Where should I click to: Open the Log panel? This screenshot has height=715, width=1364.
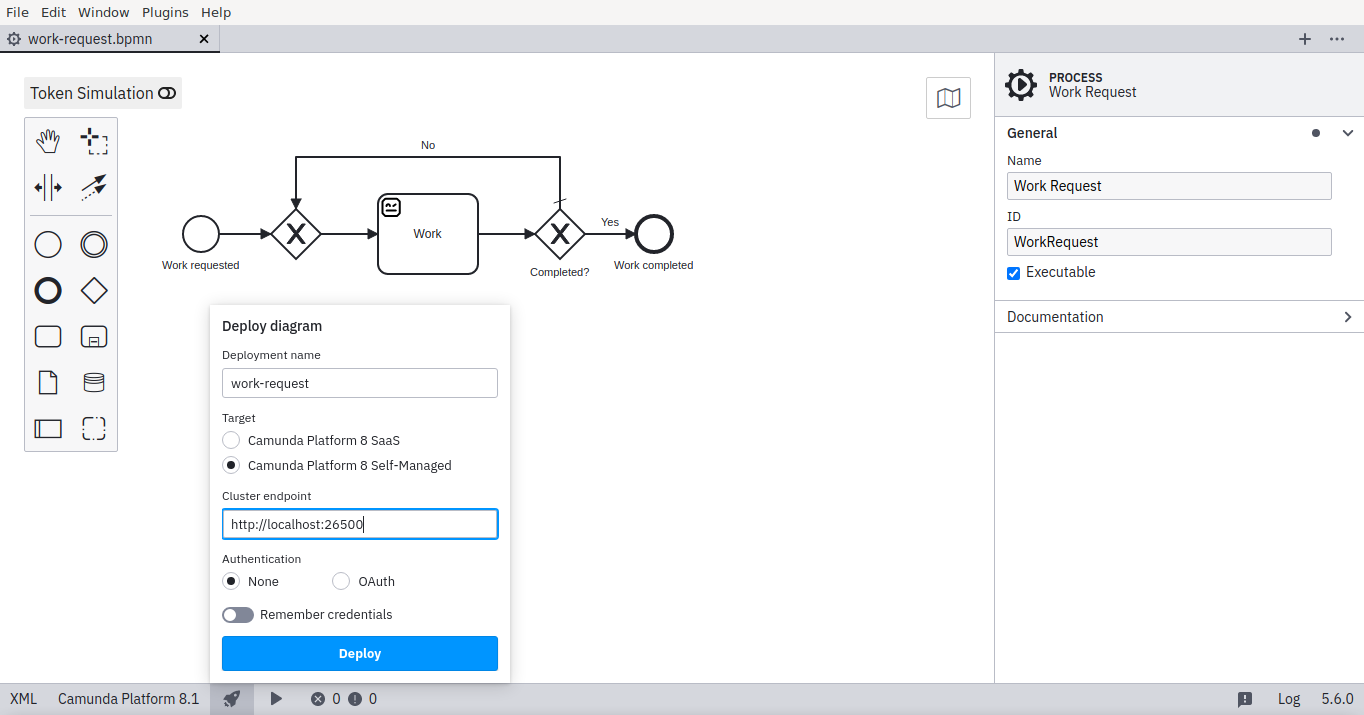pyautogui.click(x=1289, y=699)
